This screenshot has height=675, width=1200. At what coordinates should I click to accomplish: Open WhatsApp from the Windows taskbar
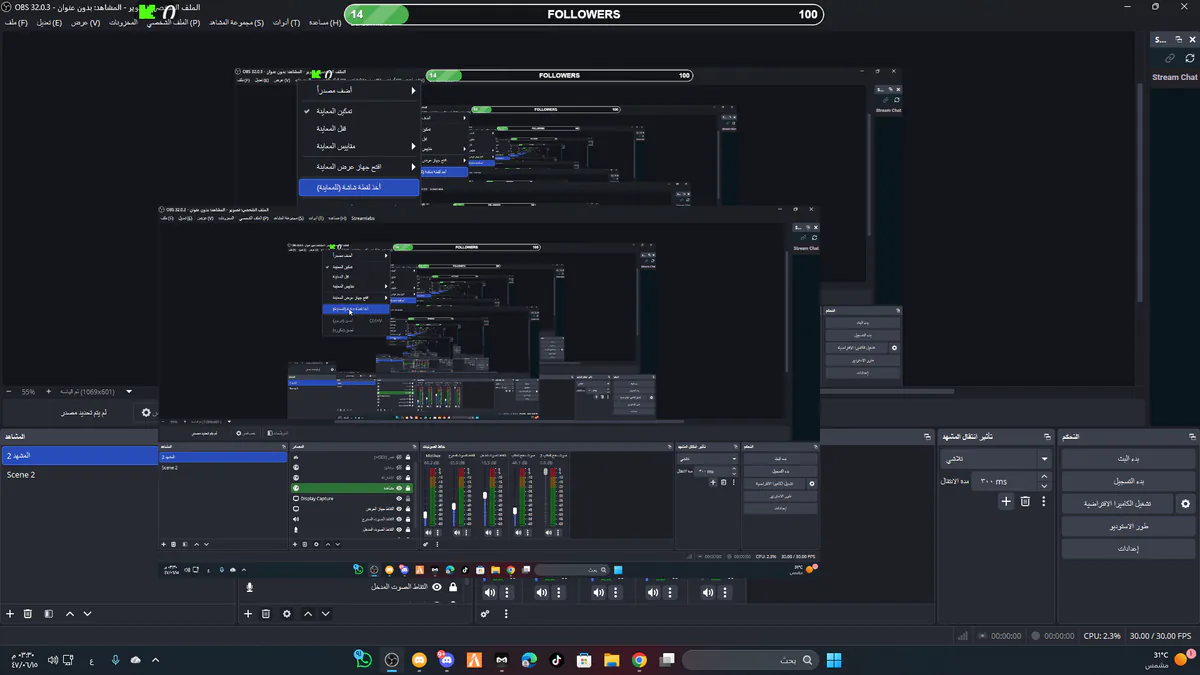pos(363,660)
